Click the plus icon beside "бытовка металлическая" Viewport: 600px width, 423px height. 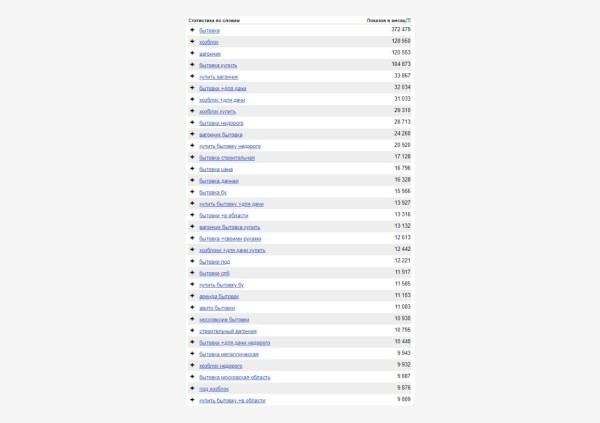pos(192,353)
